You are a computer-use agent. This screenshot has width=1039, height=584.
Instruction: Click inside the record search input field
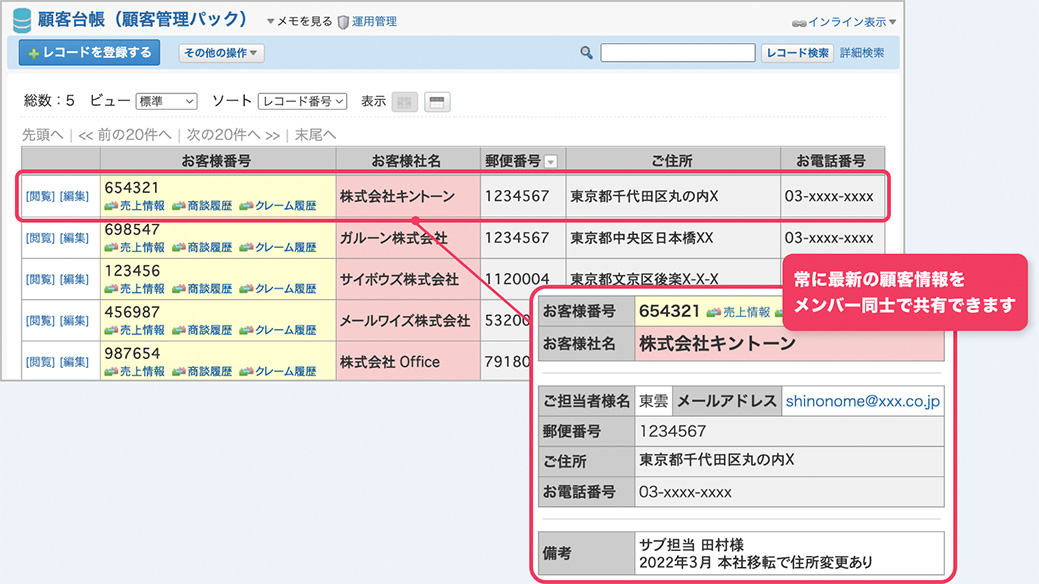(x=678, y=52)
